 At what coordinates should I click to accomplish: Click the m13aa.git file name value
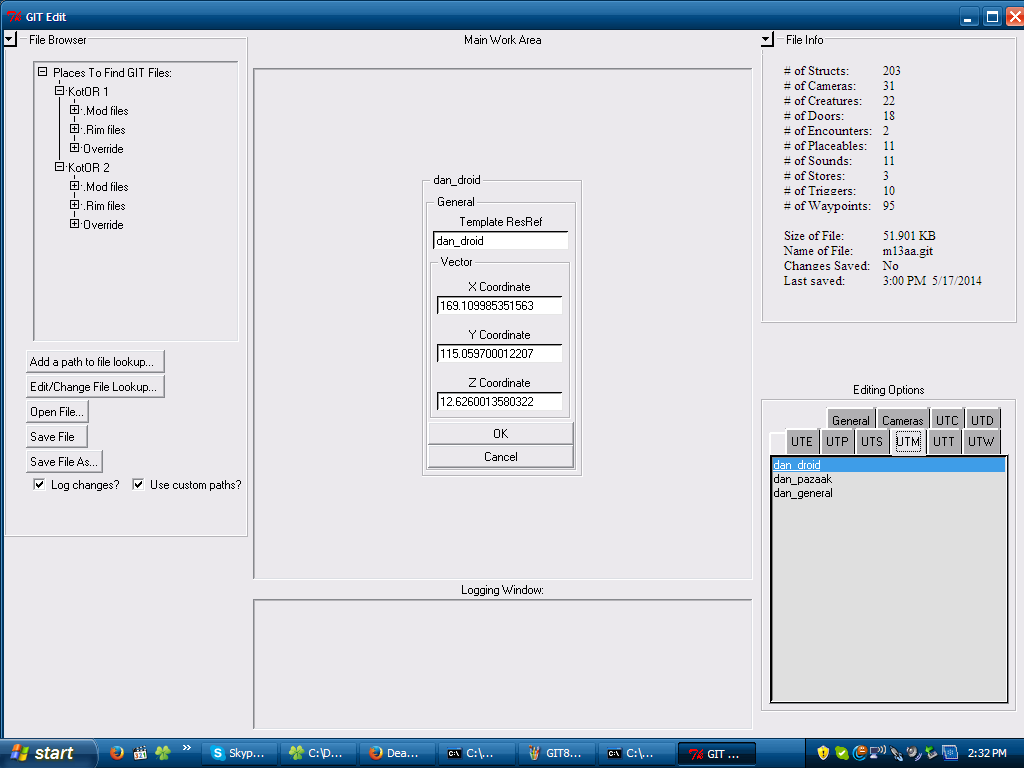click(908, 251)
